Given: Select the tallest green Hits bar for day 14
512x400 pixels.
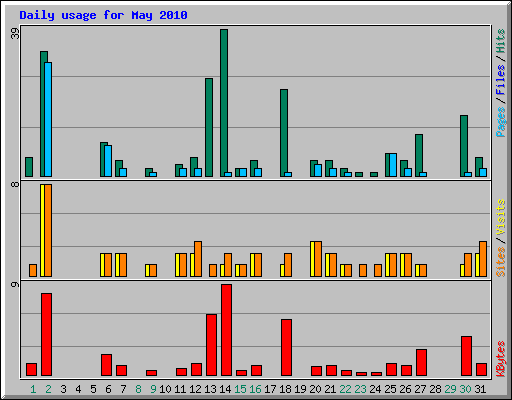Looking at the screenshot, I should [x=224, y=103].
